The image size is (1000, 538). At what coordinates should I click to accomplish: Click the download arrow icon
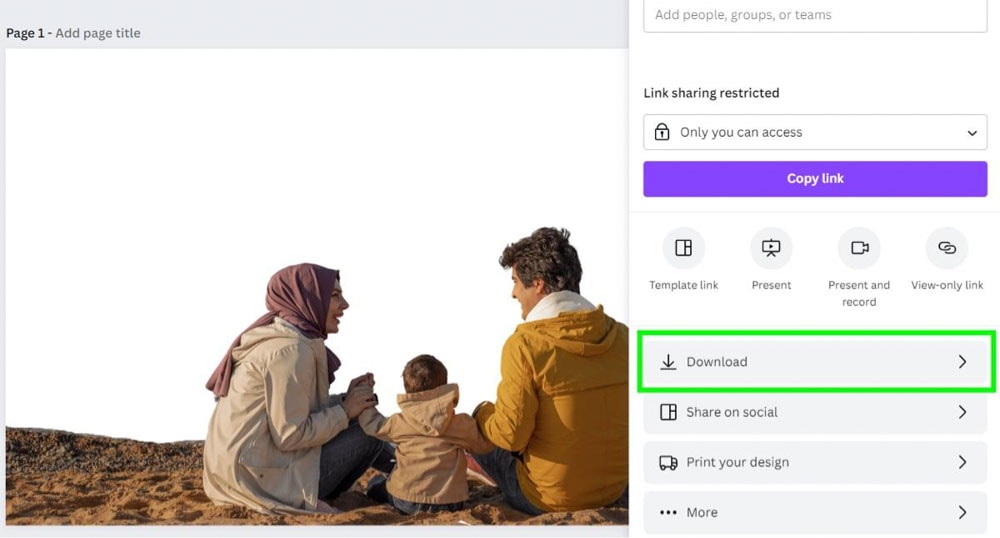coord(668,361)
